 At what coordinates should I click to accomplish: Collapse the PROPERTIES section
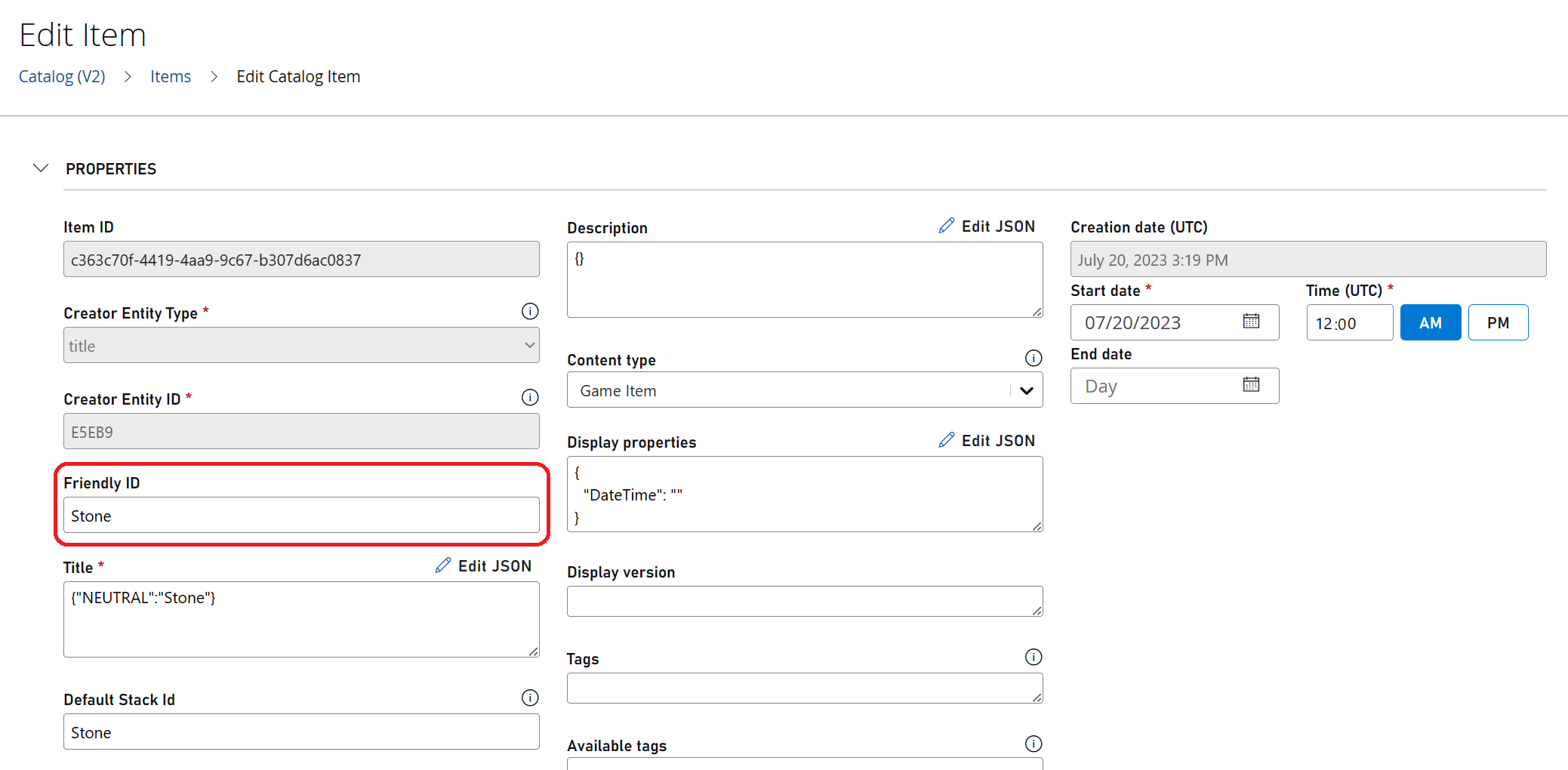pos(41,168)
